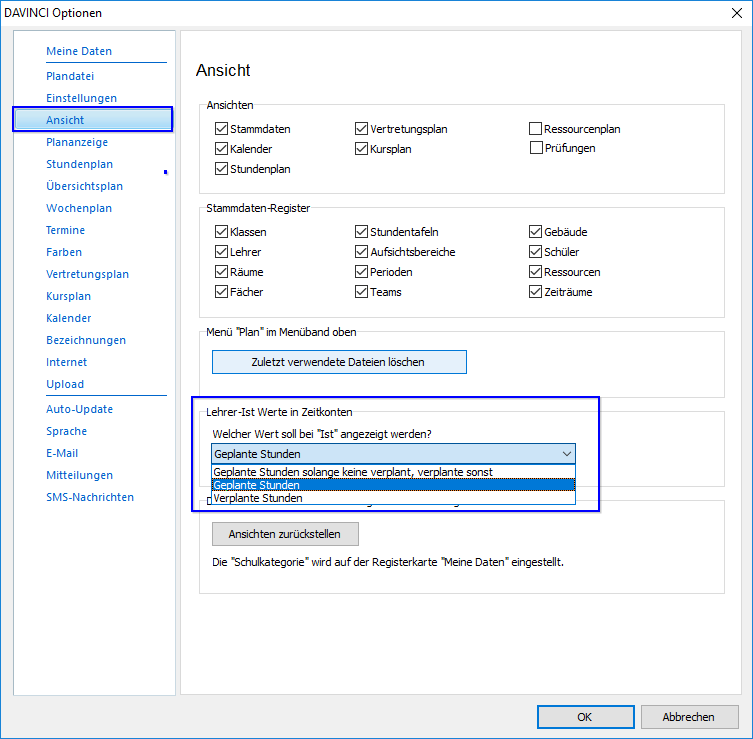The height and width of the screenshot is (739, 753).
Task: Go to Einstellungen page
Action: pos(81,98)
